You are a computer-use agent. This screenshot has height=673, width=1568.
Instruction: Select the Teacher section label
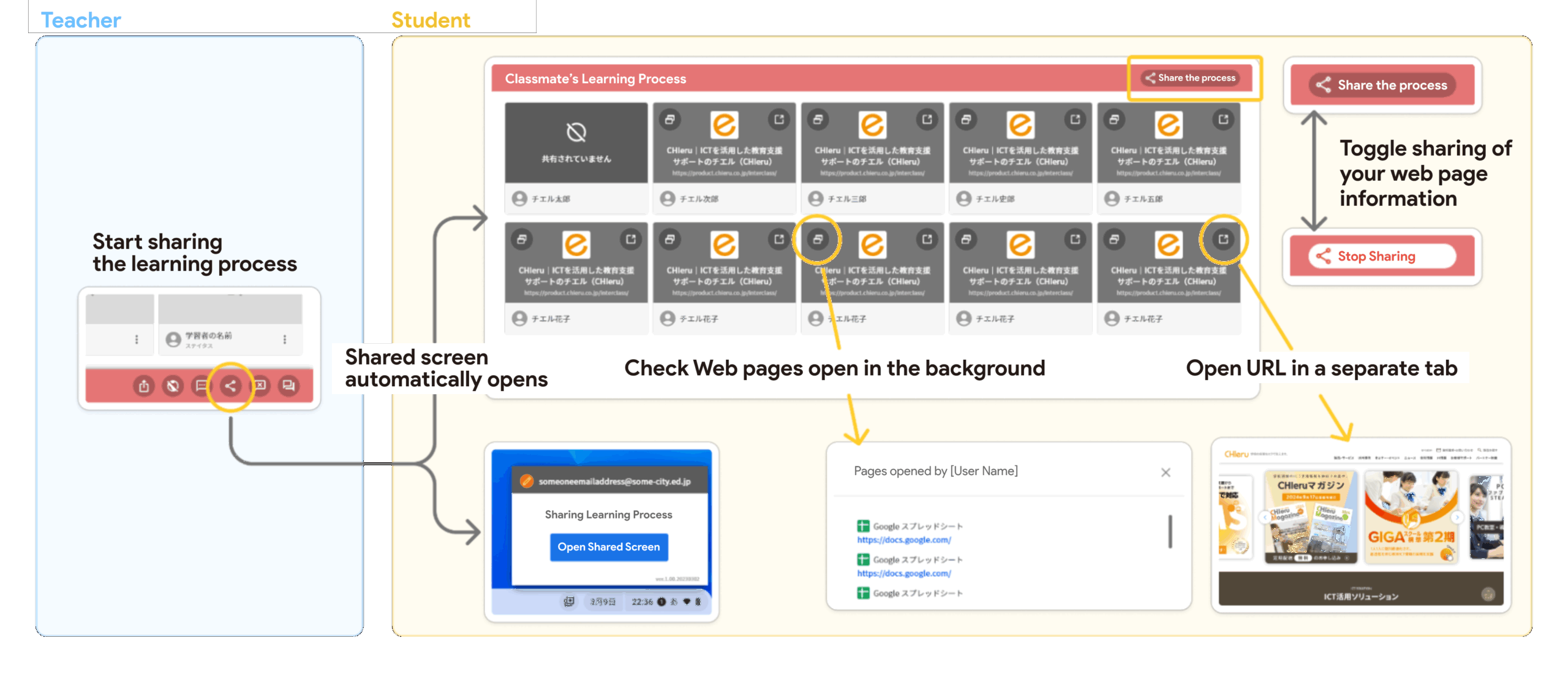pos(80,19)
